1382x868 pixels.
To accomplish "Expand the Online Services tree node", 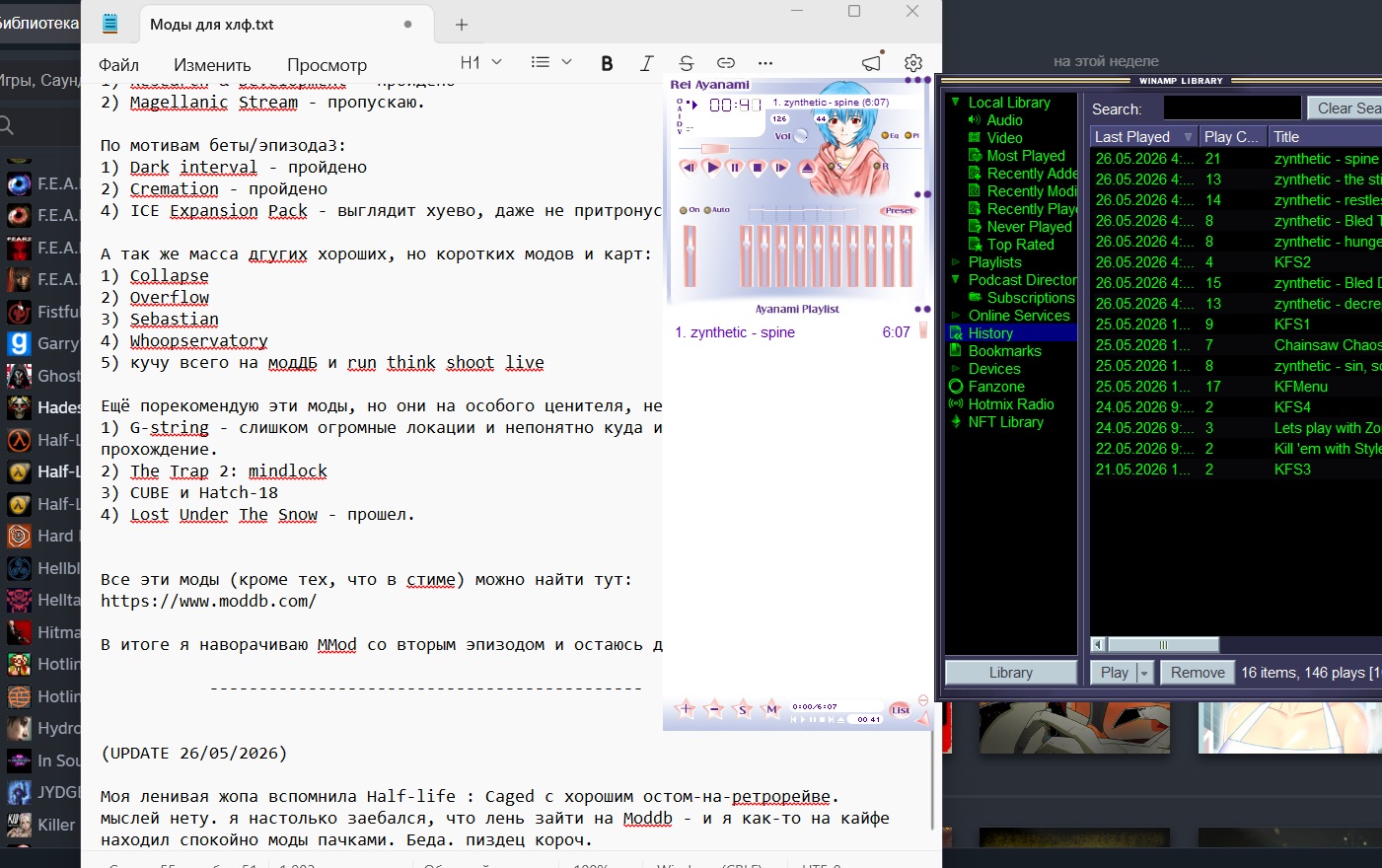I will [955, 316].
